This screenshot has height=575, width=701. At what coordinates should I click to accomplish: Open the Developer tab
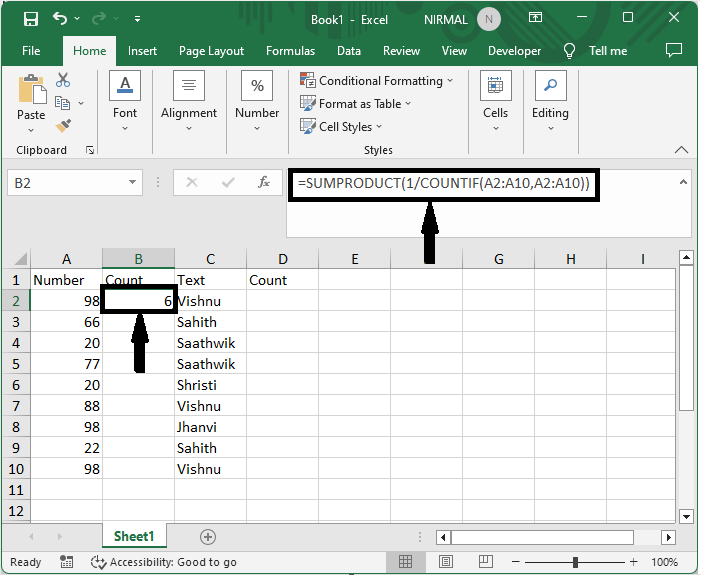click(x=514, y=51)
